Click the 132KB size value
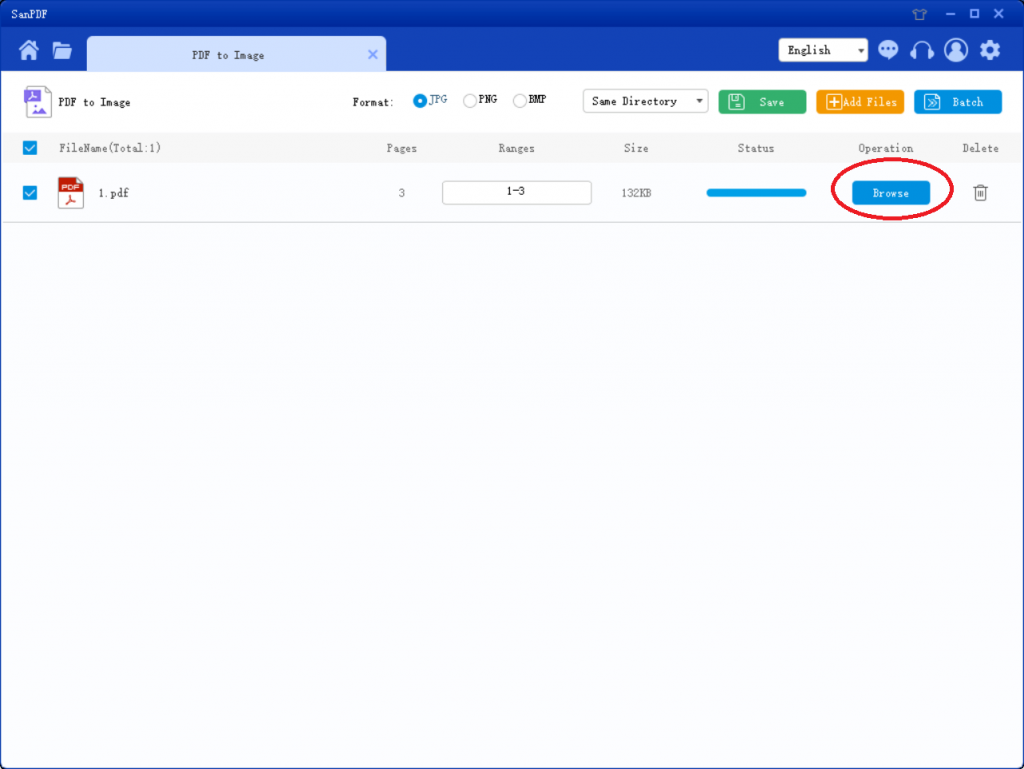Viewport: 1024px width, 769px height. click(x=636, y=193)
